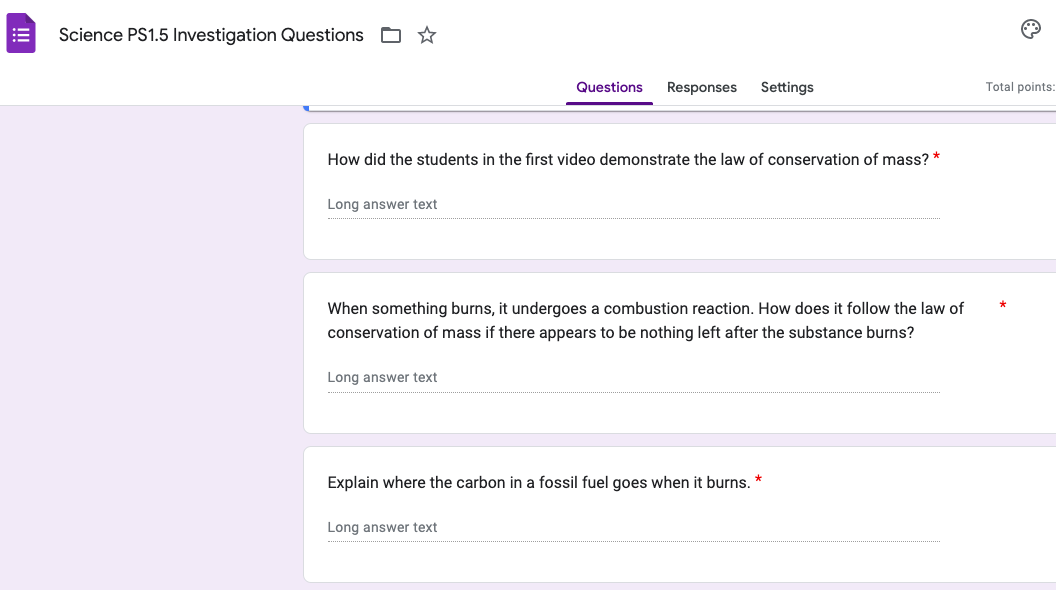
Task: Click Long answer text under first question
Action: tap(381, 204)
